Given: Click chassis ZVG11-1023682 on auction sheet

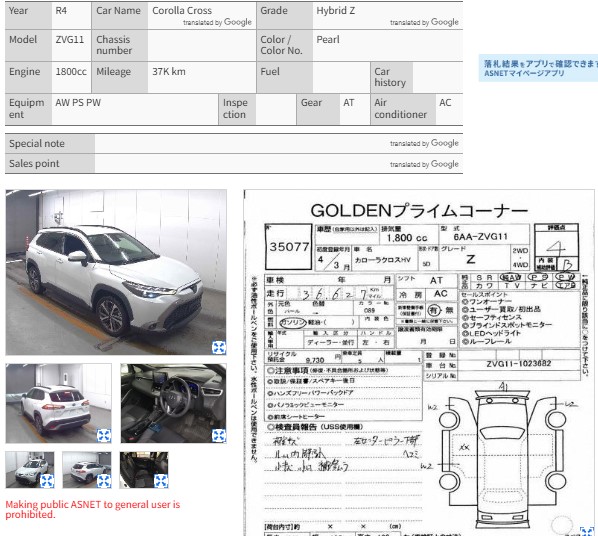Looking at the screenshot, I should coord(519,364).
